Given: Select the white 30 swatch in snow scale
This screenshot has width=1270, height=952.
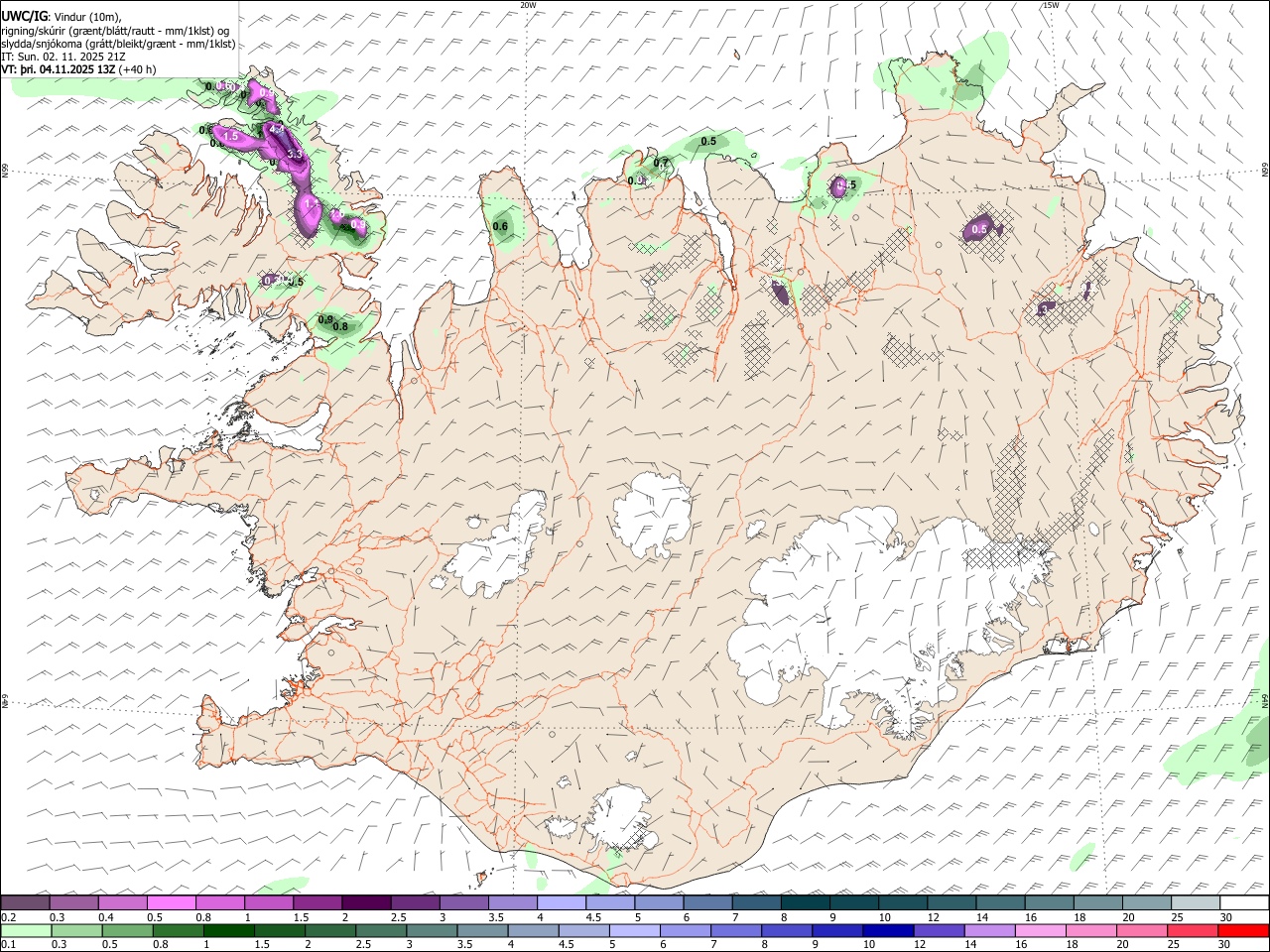Looking at the screenshot, I should [x=1244, y=902].
